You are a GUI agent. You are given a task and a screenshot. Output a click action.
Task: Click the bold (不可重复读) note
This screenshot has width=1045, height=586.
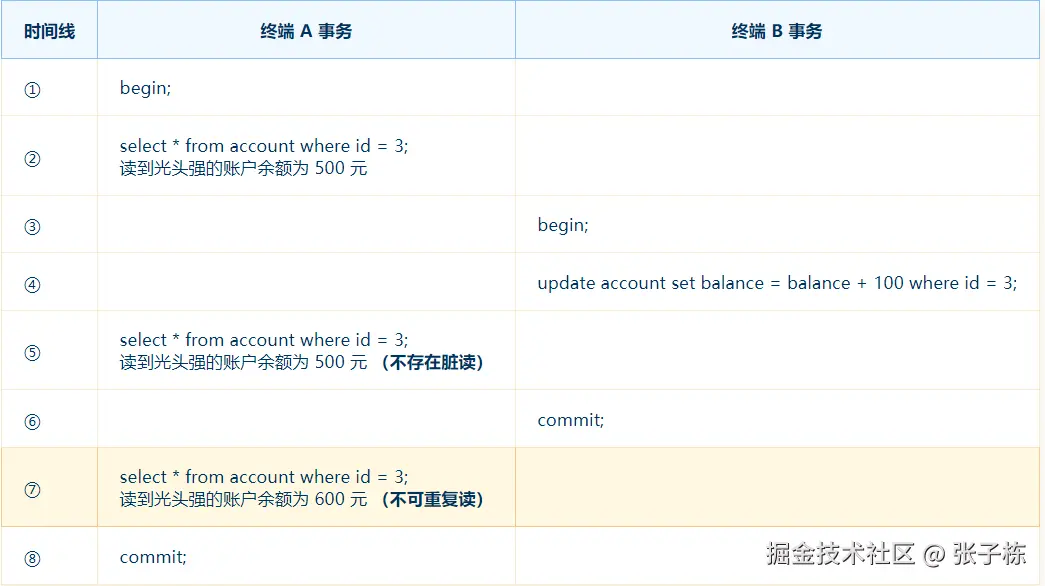pyautogui.click(x=433, y=500)
